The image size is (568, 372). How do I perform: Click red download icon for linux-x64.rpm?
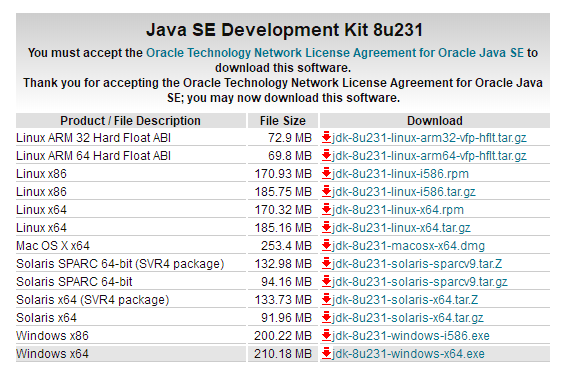(x=326, y=210)
